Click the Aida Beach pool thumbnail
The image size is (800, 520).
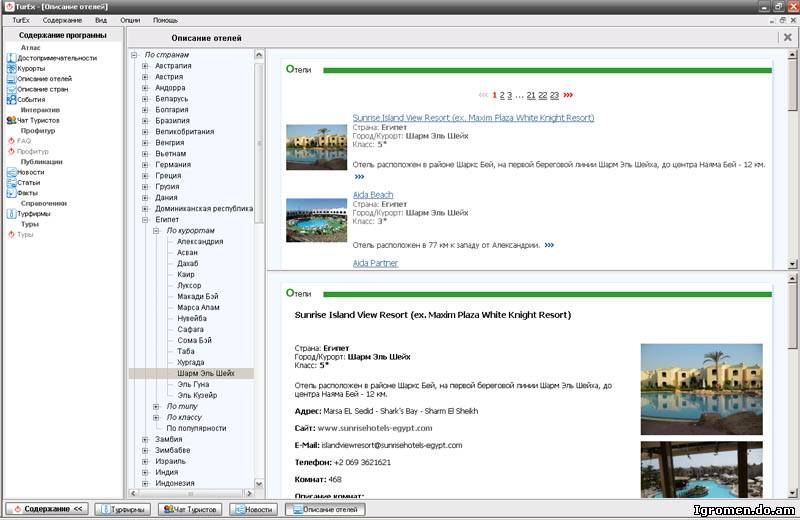(x=316, y=220)
